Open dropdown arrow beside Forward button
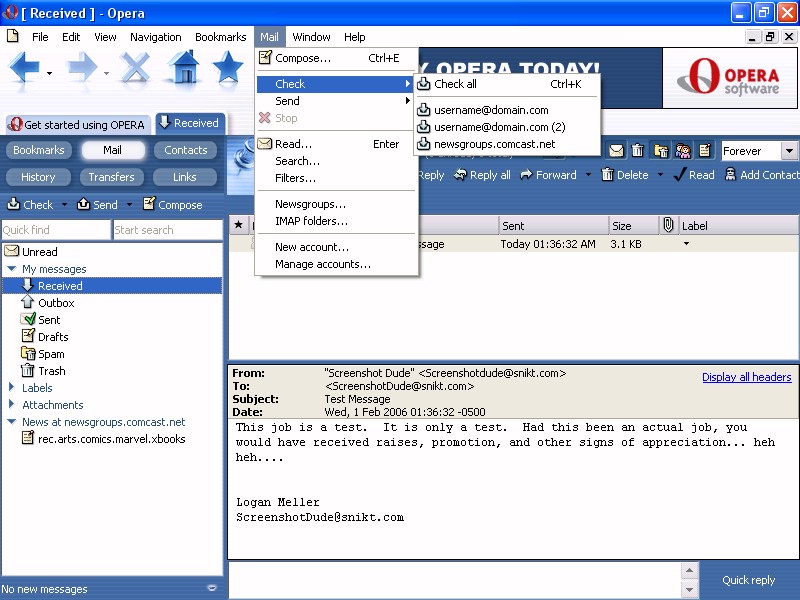800x600 pixels. point(588,175)
